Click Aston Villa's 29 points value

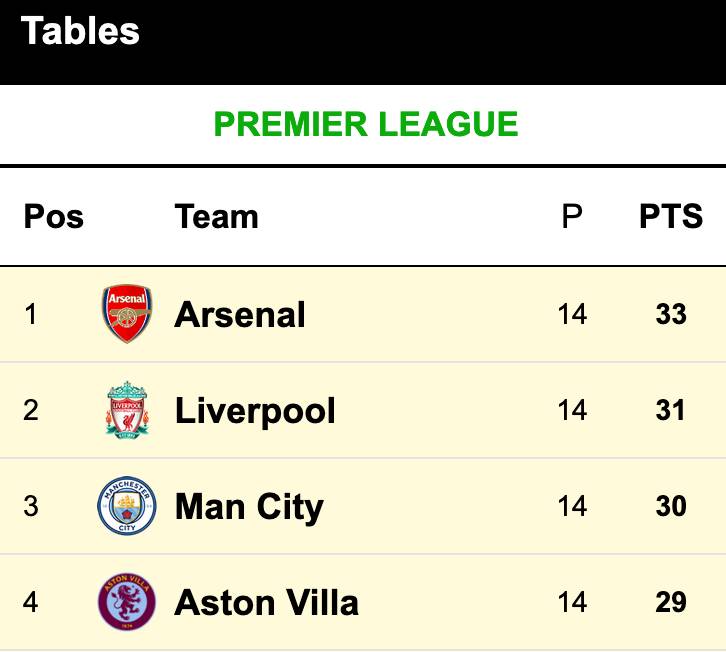[671, 603]
